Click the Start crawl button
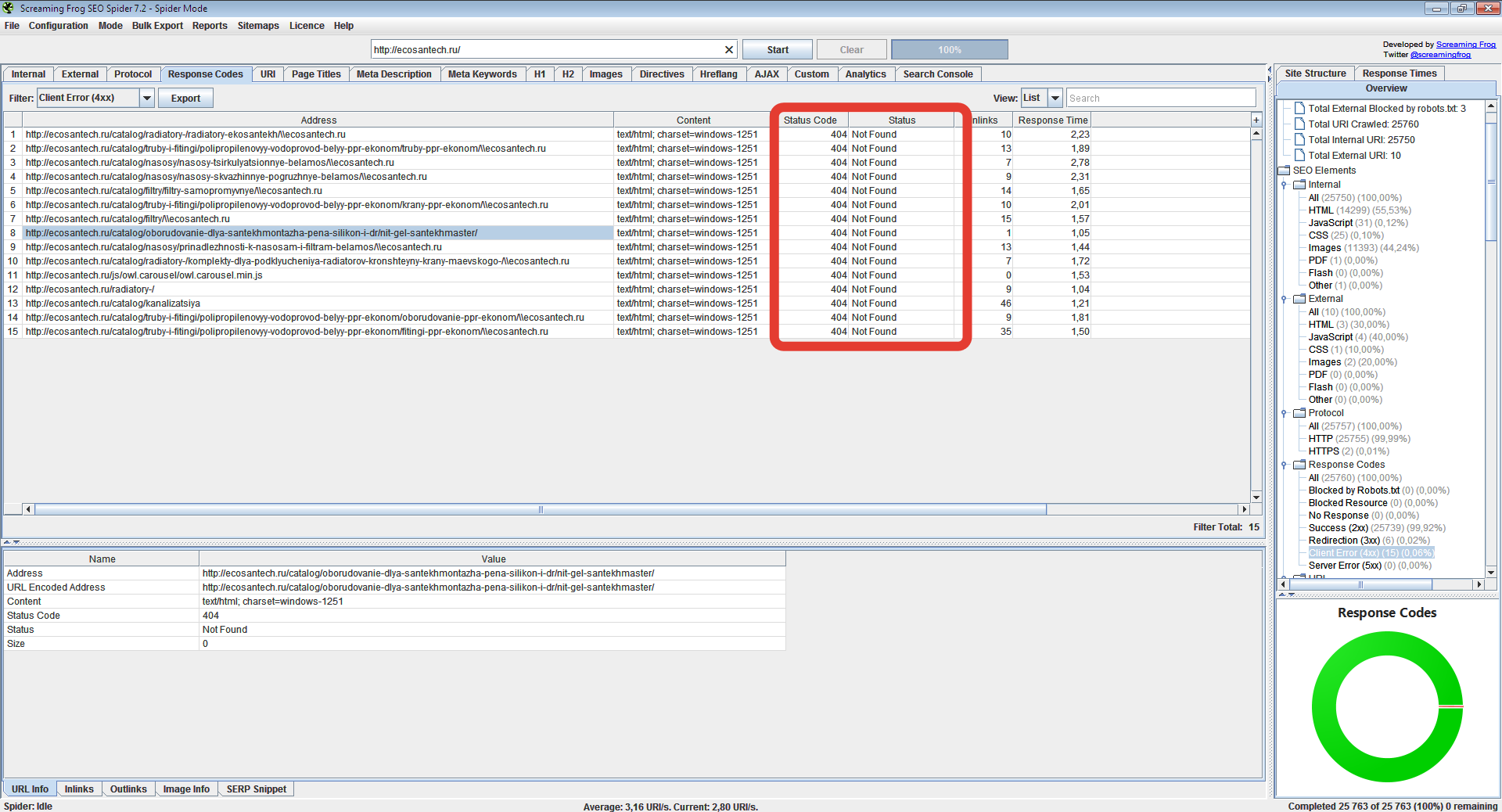1502x812 pixels. (778, 49)
